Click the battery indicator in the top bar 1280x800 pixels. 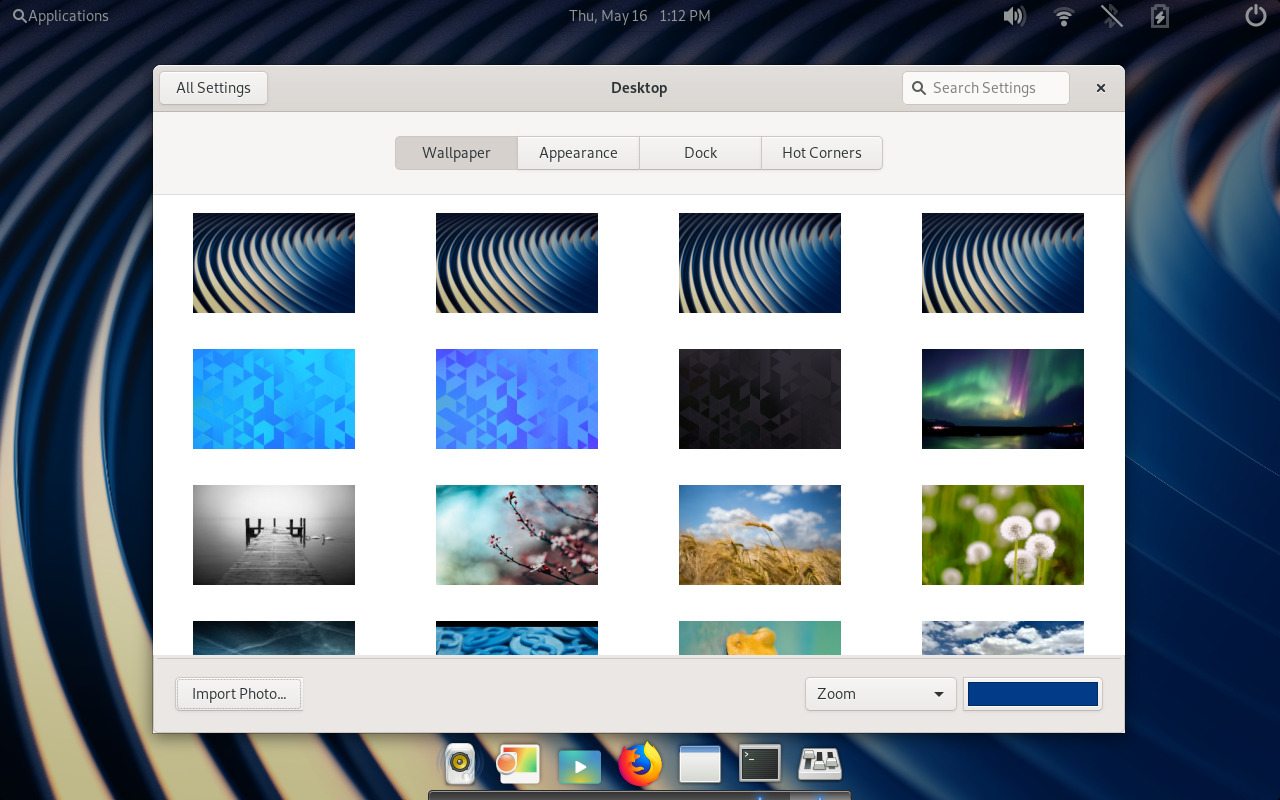[1159, 16]
